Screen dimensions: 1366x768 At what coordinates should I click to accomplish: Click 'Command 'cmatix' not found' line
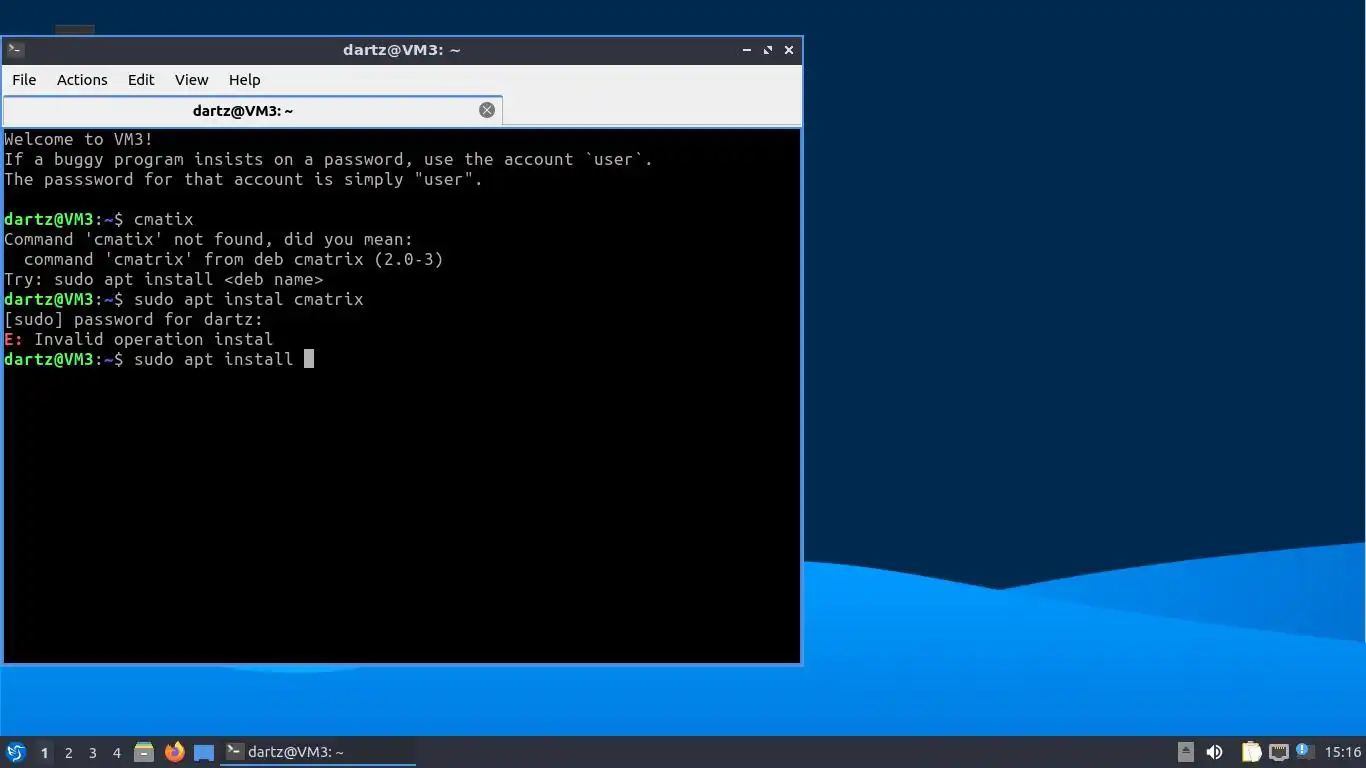point(209,239)
